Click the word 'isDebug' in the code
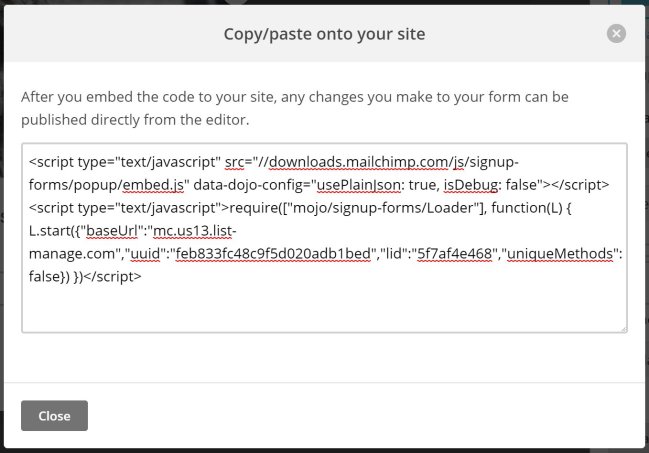Screen dimensions: 649x453 471,185
